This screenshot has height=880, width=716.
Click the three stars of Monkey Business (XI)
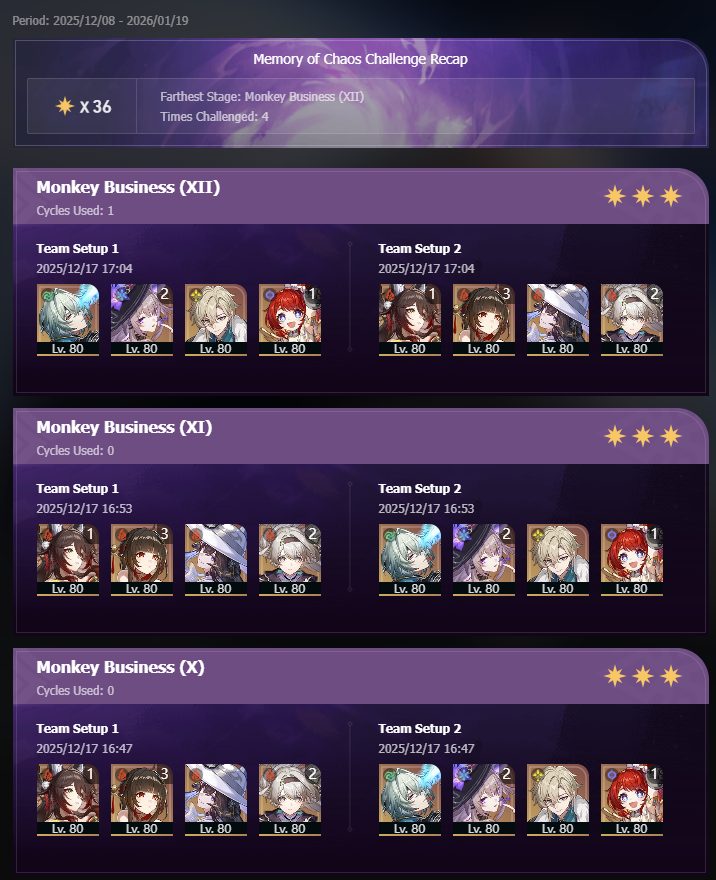643,436
